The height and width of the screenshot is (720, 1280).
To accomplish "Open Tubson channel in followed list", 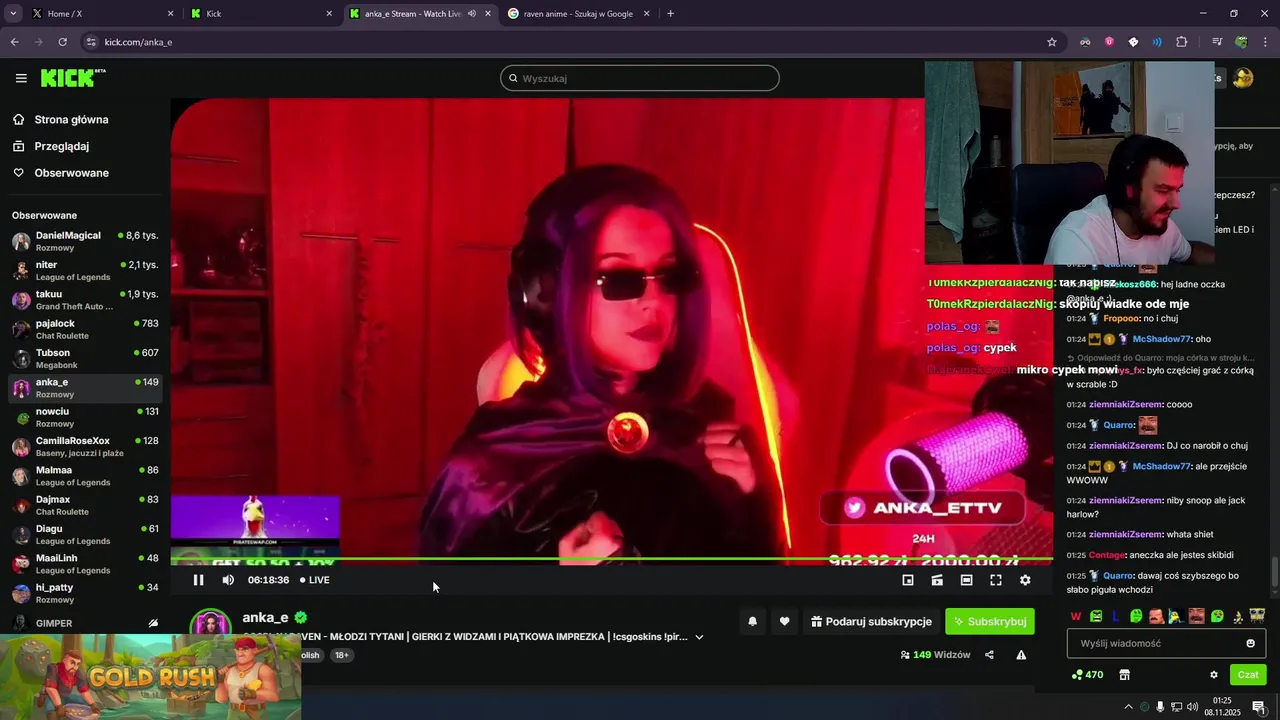I will pos(85,358).
